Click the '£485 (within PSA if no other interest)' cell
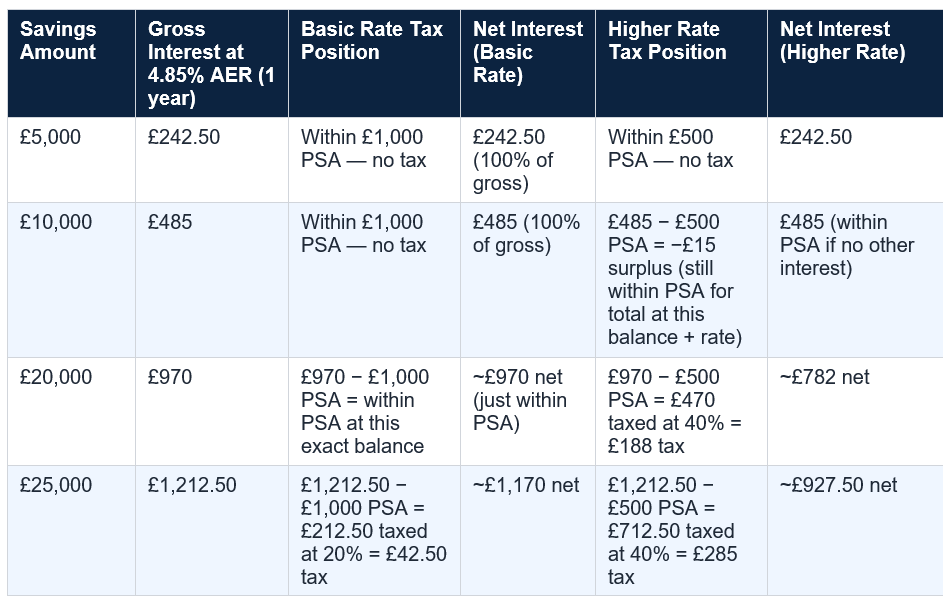Image resolution: width=946 pixels, height=598 pixels. [x=855, y=280]
